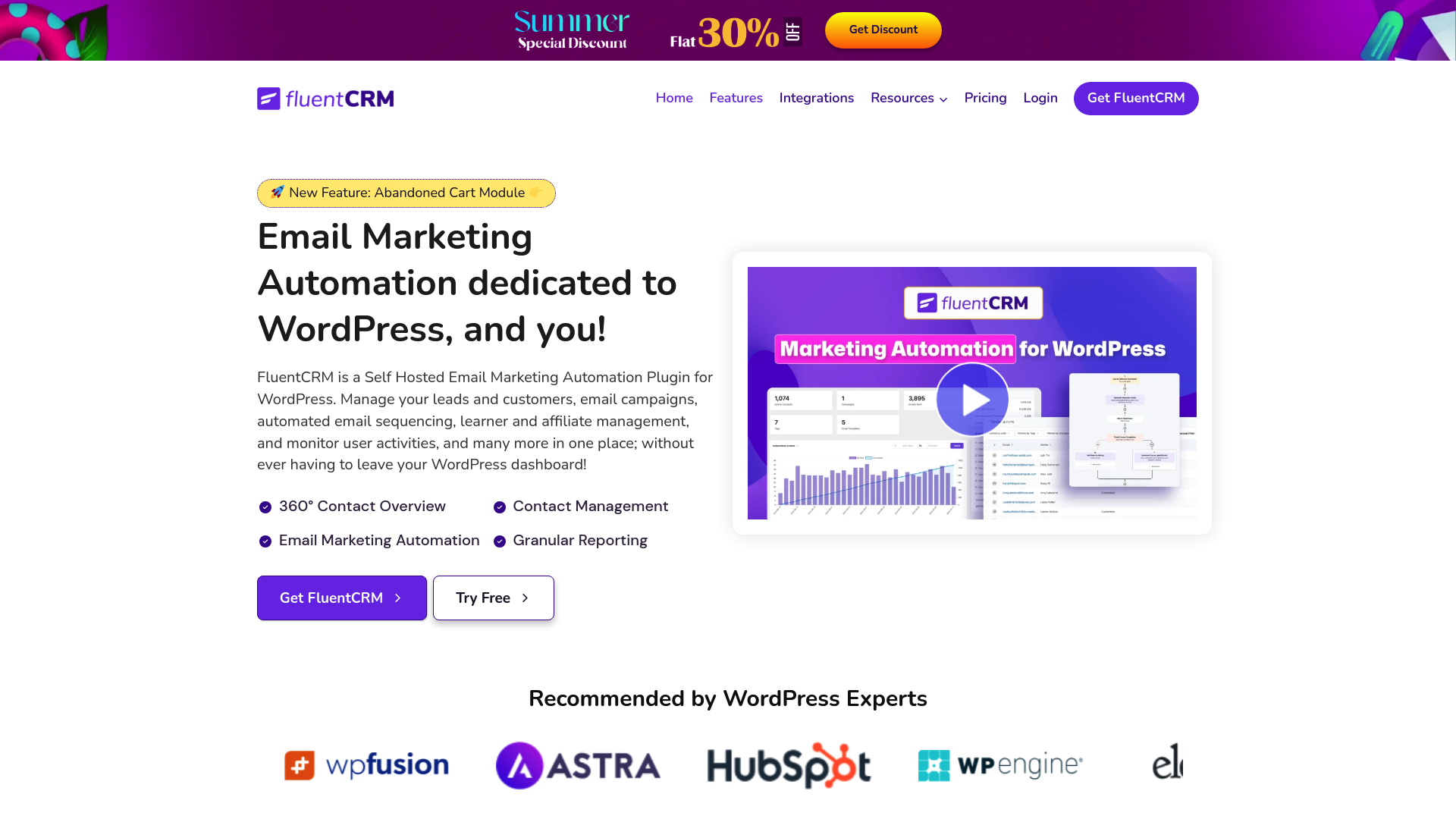
Task: Open the Features menu item
Action: click(736, 97)
